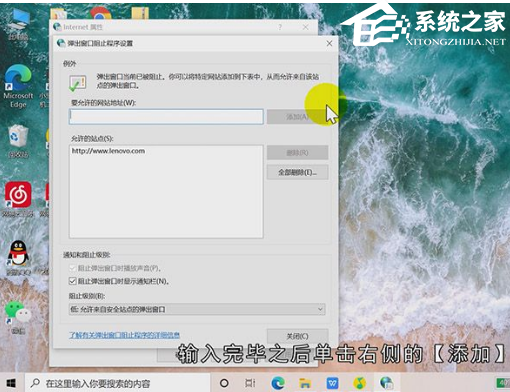Image resolution: width=510 pixels, height=392 pixels.
Task: Open Edge browser from the taskbar
Action: pyautogui.click(x=278, y=383)
